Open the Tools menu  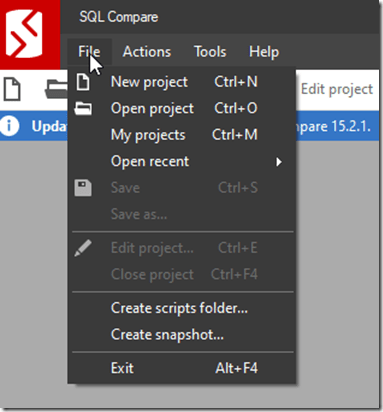tap(210, 52)
